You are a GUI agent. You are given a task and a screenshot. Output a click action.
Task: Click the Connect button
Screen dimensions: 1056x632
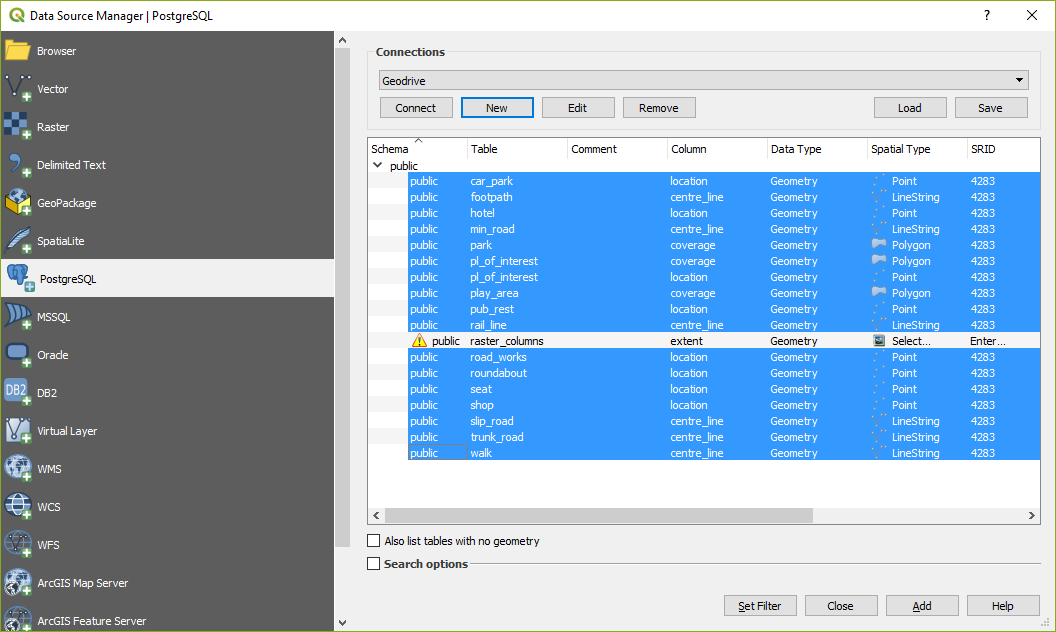[416, 108]
